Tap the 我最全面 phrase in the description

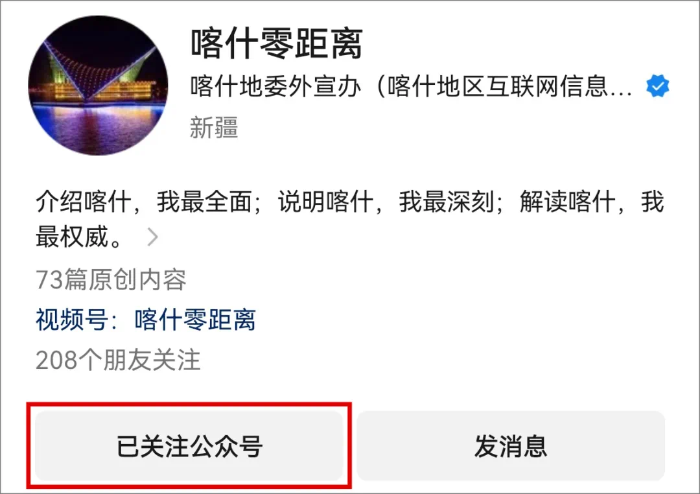click(x=204, y=201)
